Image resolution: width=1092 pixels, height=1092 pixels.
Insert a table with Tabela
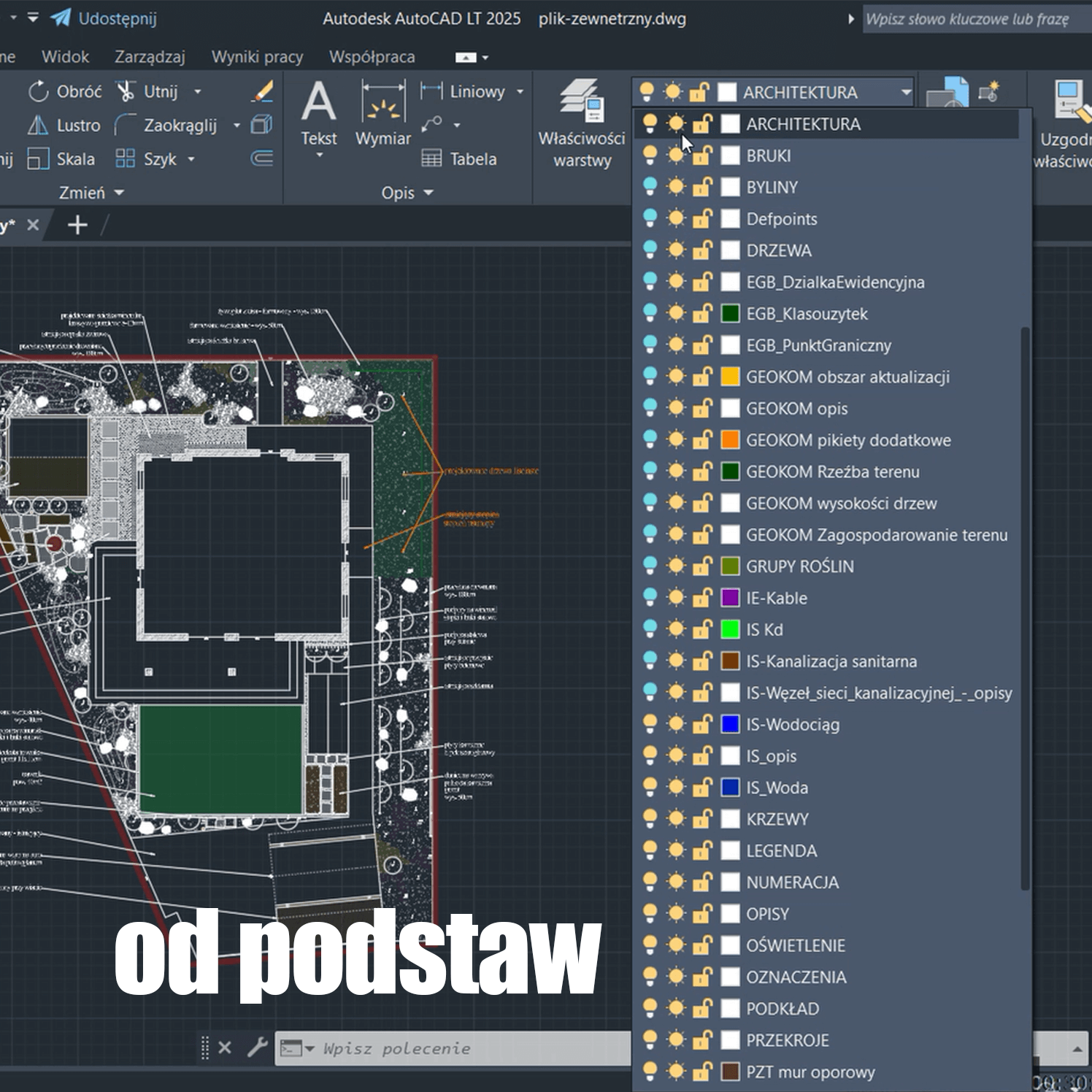460,159
